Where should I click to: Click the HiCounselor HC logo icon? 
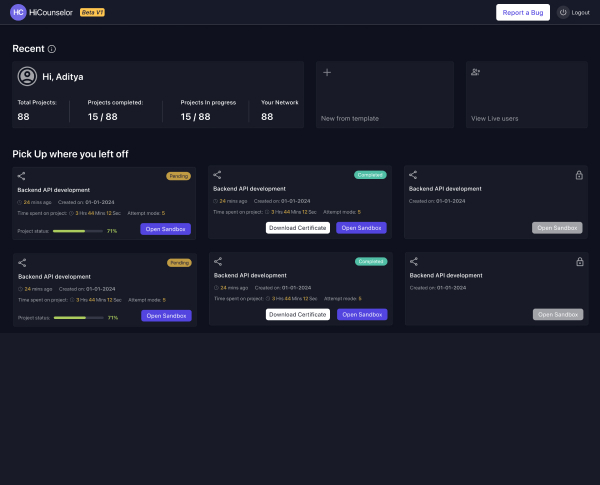18,12
